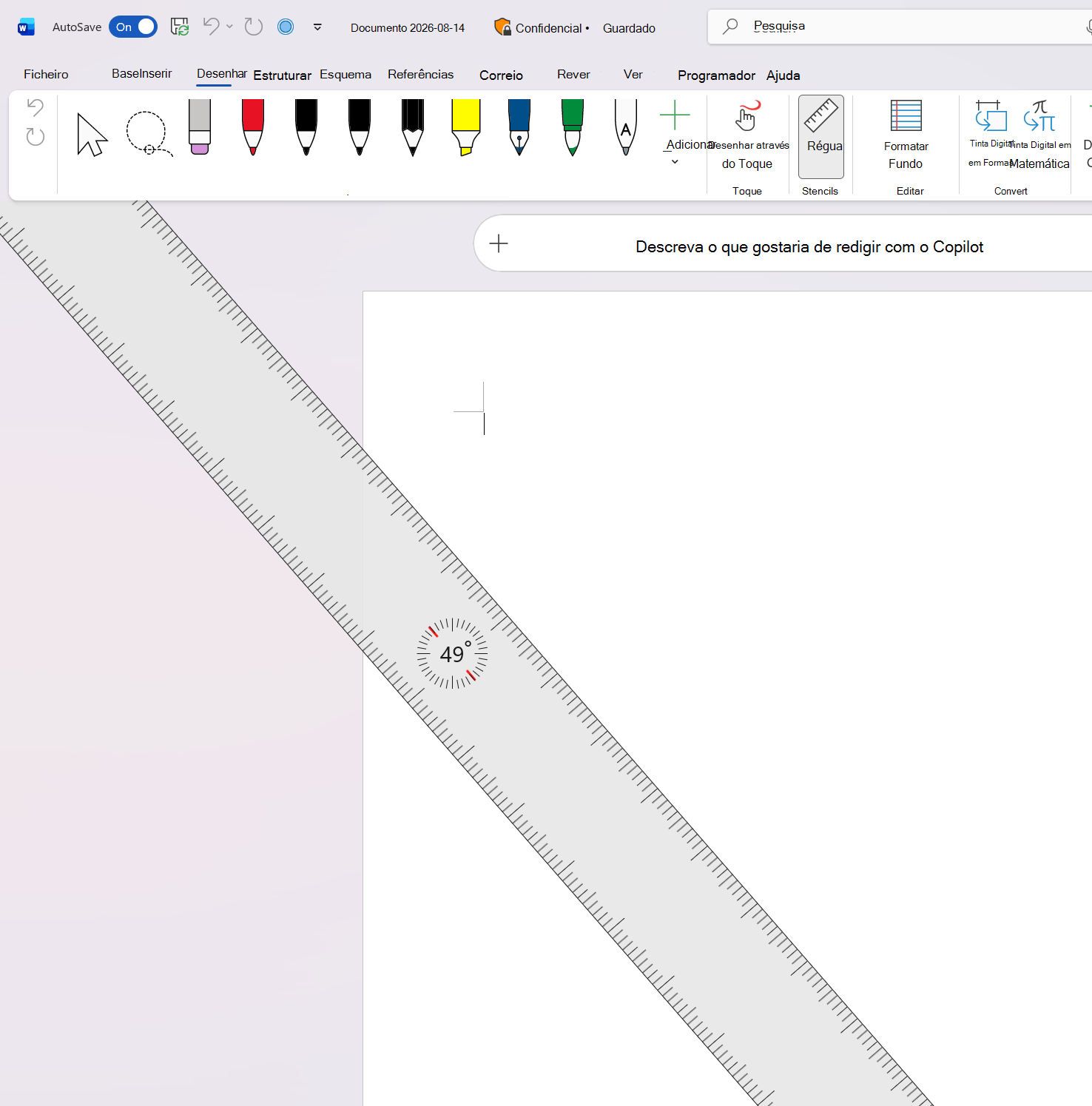Click the Save icon in title bar
This screenshot has width=1092, height=1106.
point(180,27)
